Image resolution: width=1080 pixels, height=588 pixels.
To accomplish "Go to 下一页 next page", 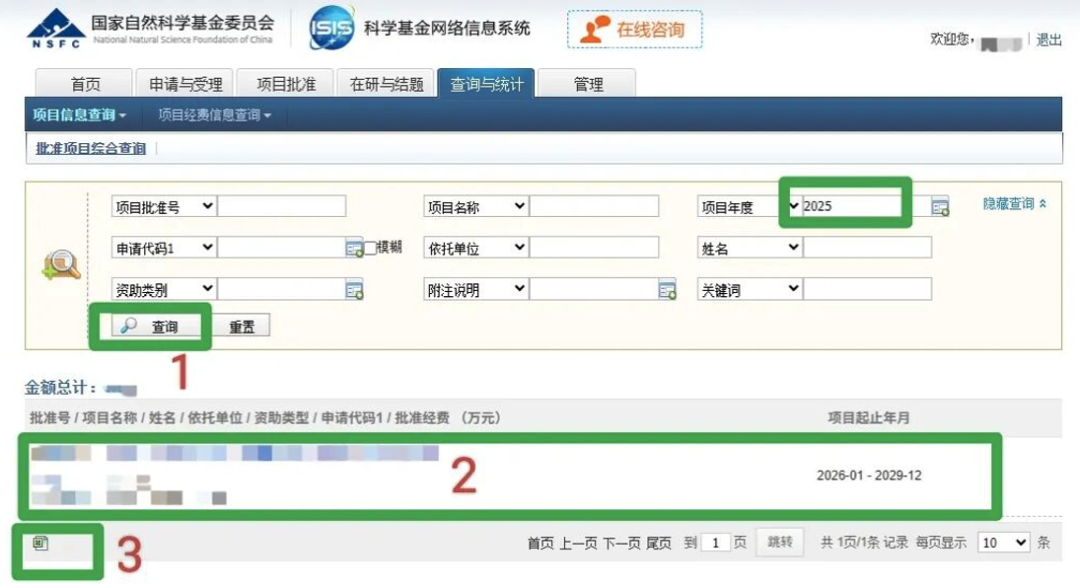I will coord(622,543).
